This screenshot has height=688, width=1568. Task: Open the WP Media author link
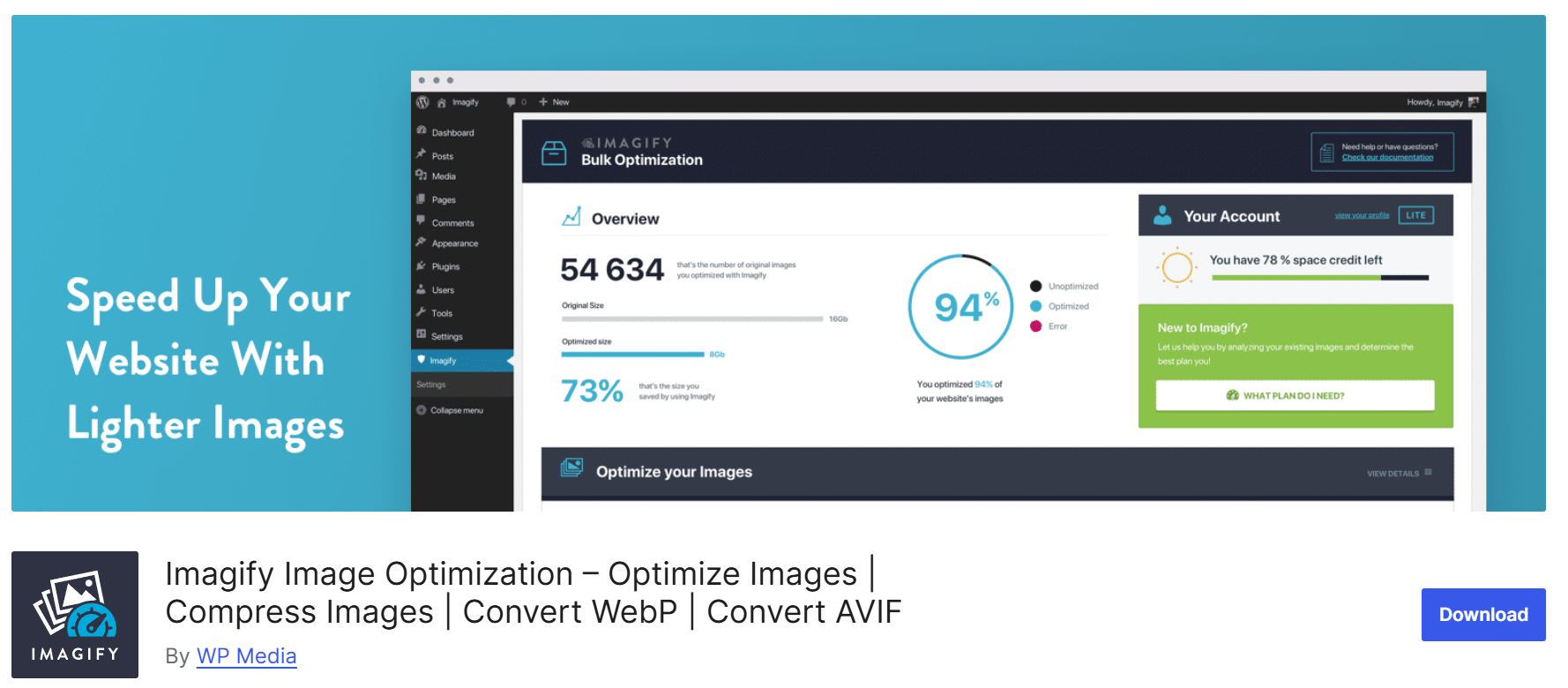click(246, 656)
